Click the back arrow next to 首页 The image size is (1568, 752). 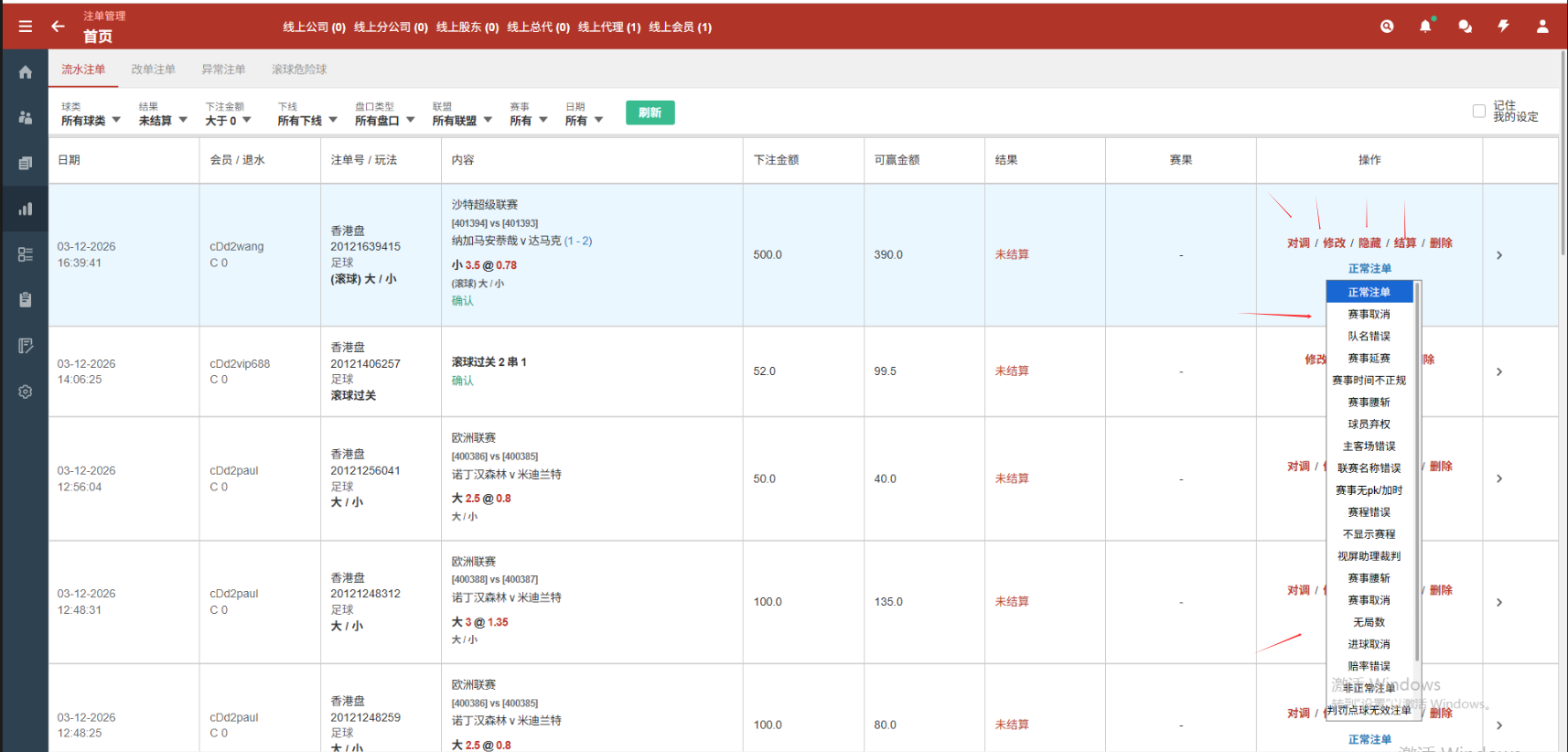click(x=58, y=27)
